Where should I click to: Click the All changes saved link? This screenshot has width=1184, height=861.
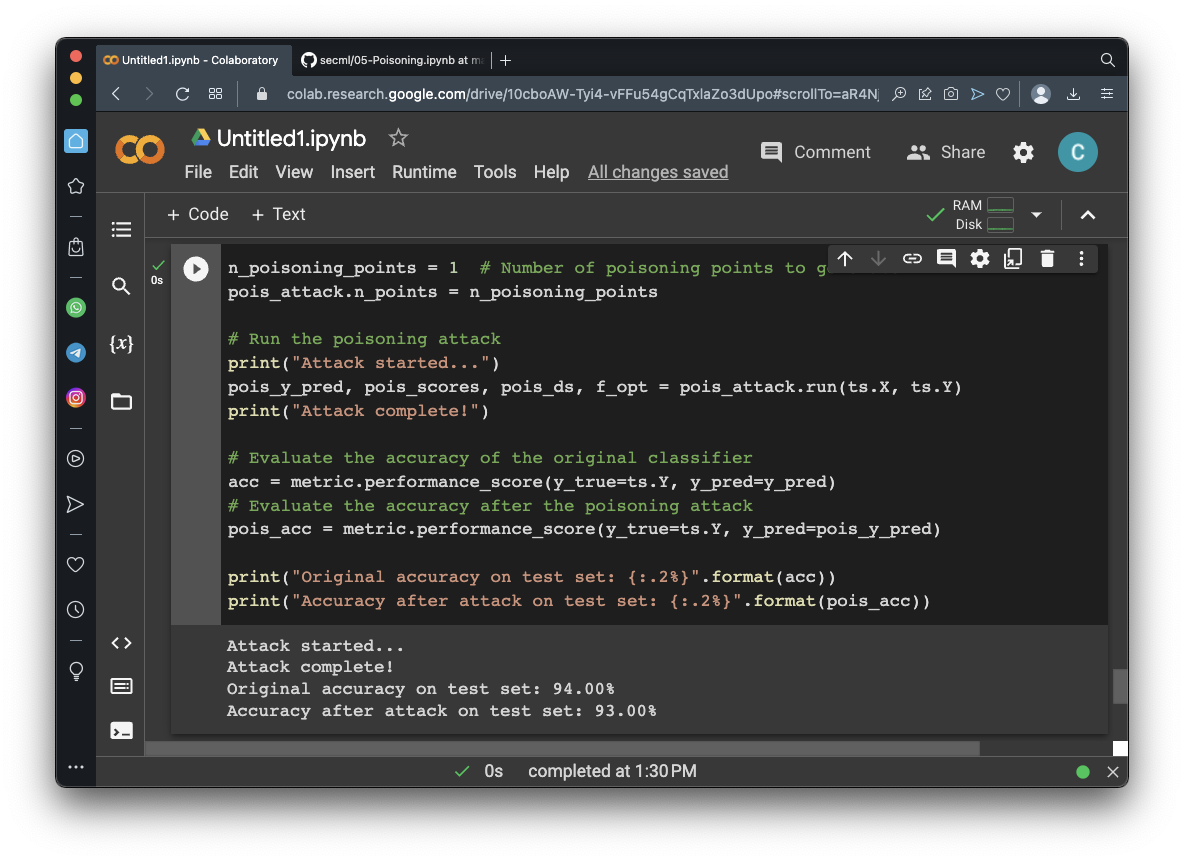point(658,172)
